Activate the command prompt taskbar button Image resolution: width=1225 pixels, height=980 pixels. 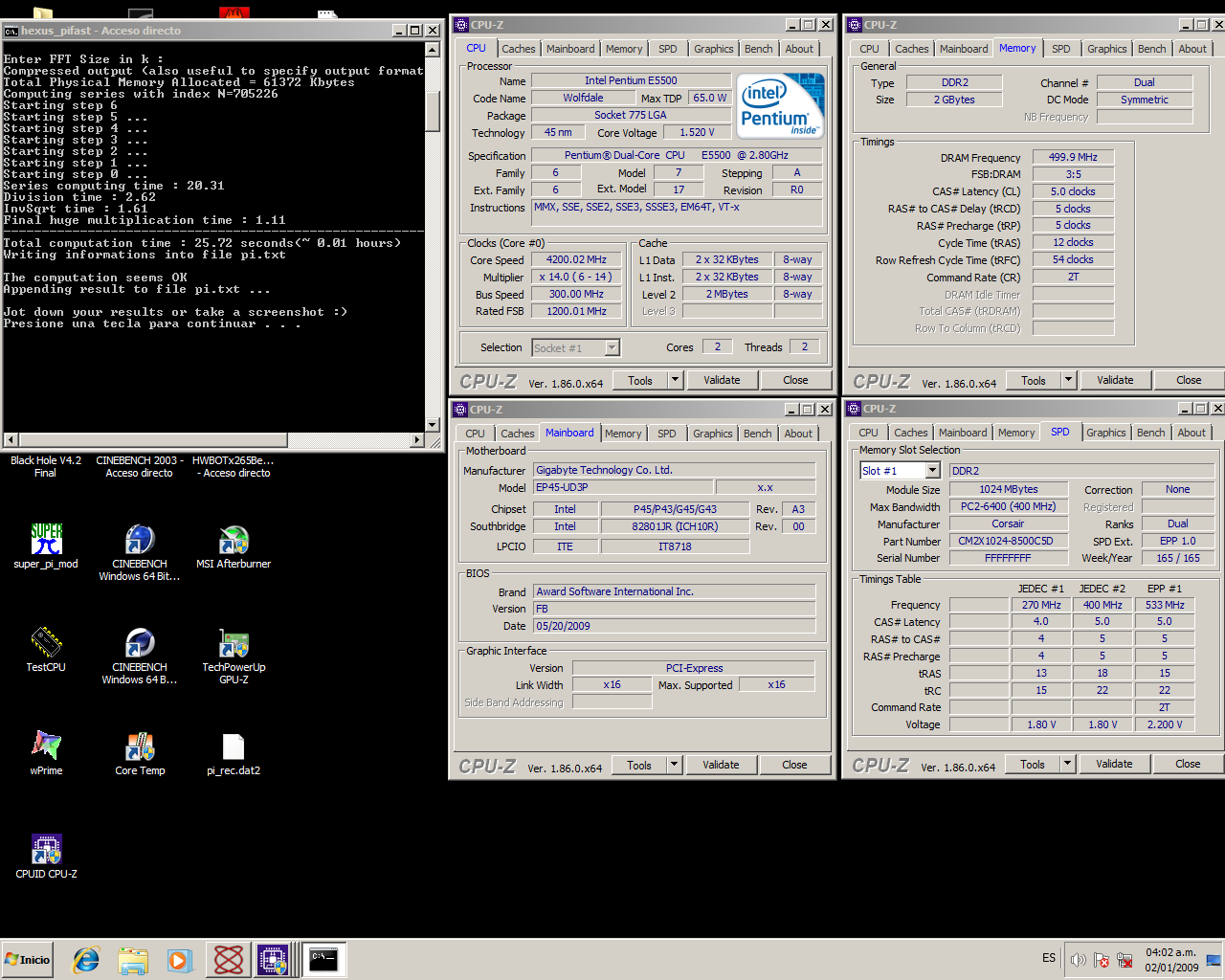(323, 959)
